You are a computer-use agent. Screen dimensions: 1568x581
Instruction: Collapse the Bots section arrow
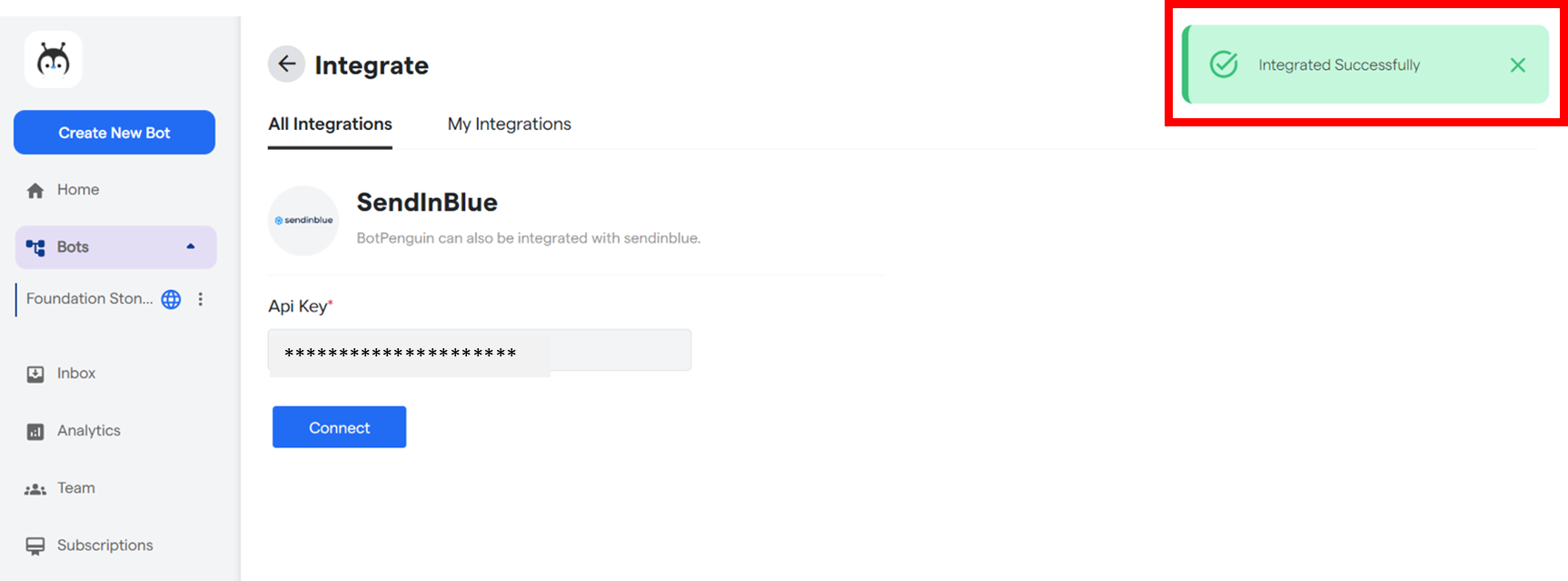[x=191, y=246]
